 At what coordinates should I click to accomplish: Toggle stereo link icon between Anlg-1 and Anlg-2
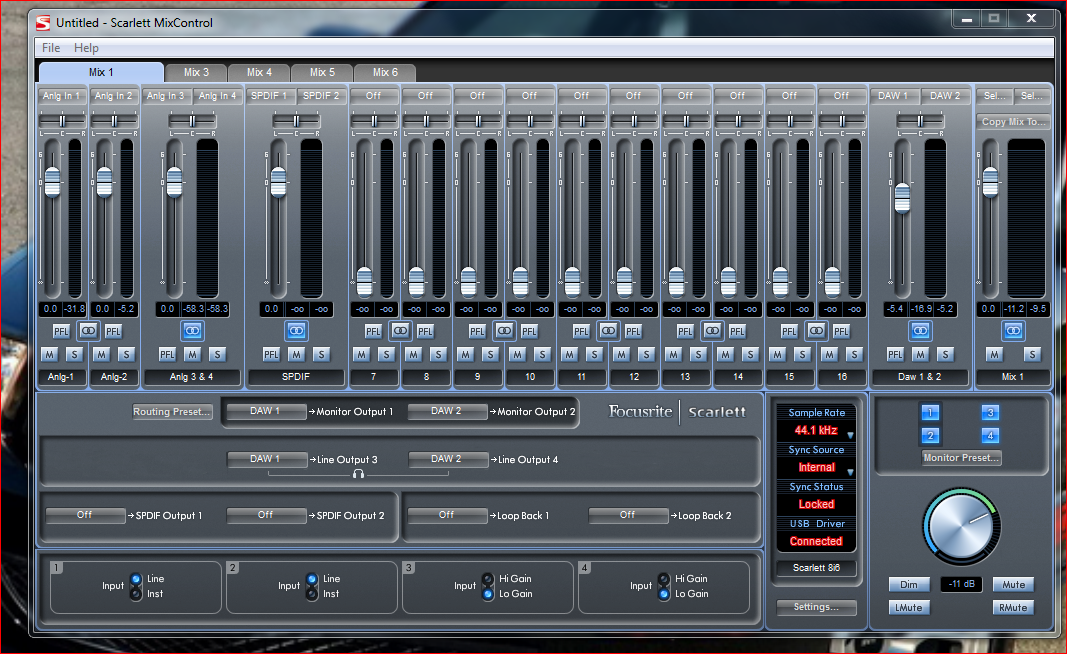click(88, 331)
